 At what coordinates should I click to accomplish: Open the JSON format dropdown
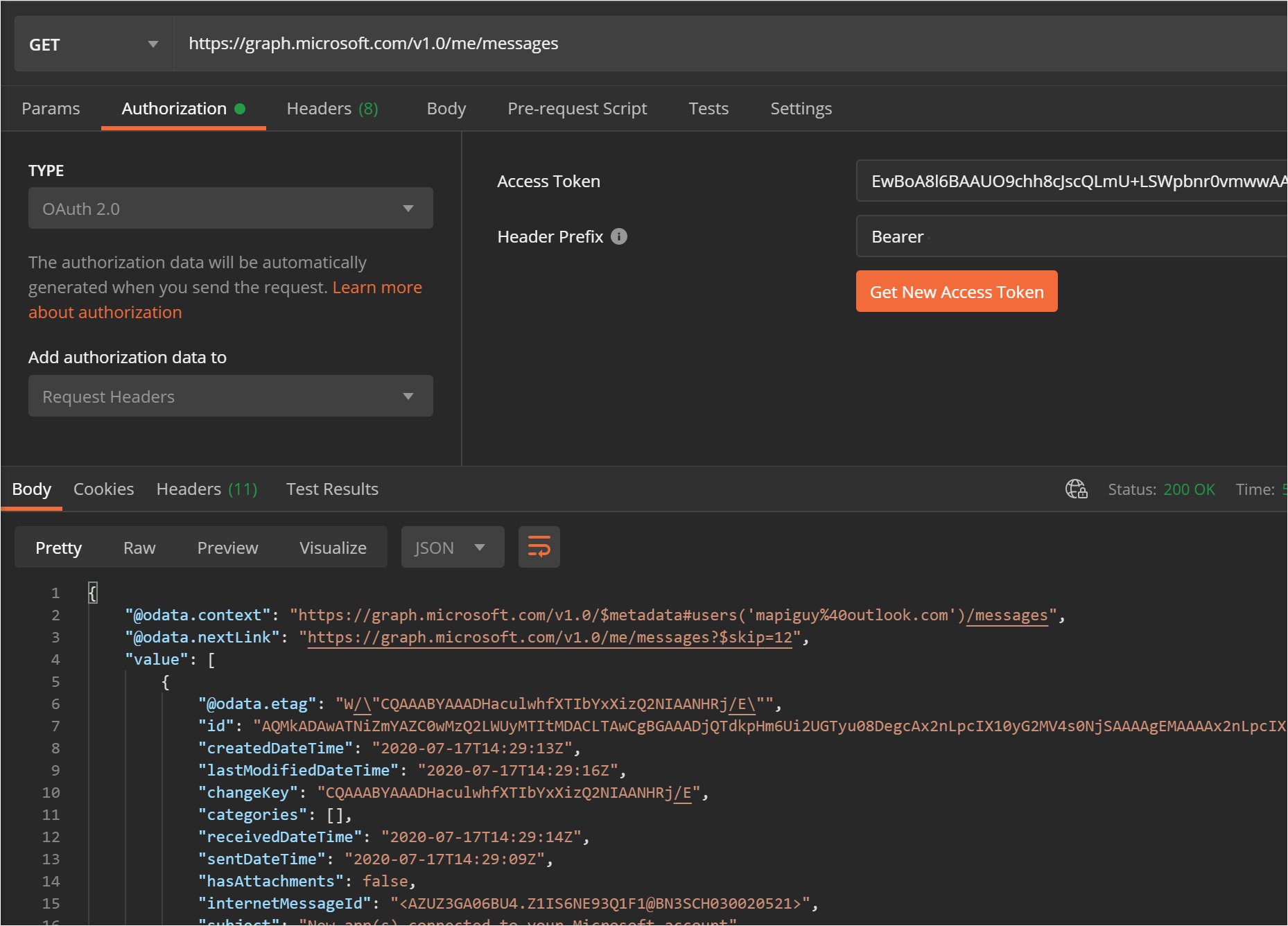pos(453,547)
